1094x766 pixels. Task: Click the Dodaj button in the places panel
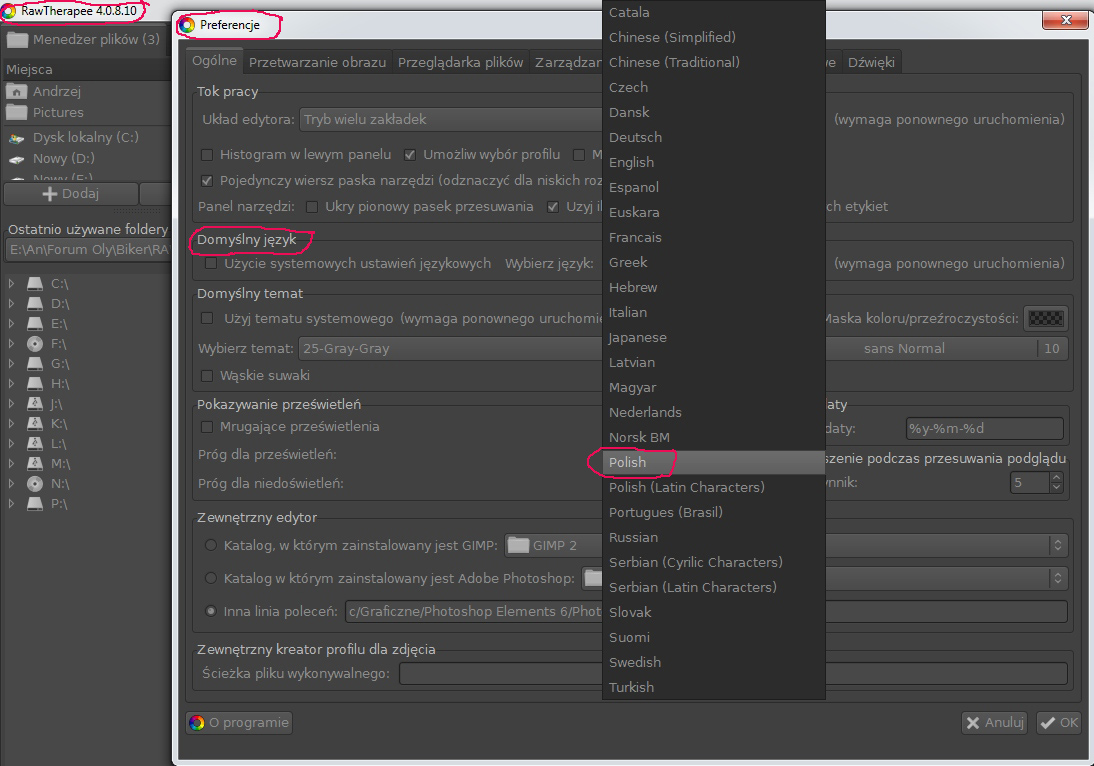point(70,194)
